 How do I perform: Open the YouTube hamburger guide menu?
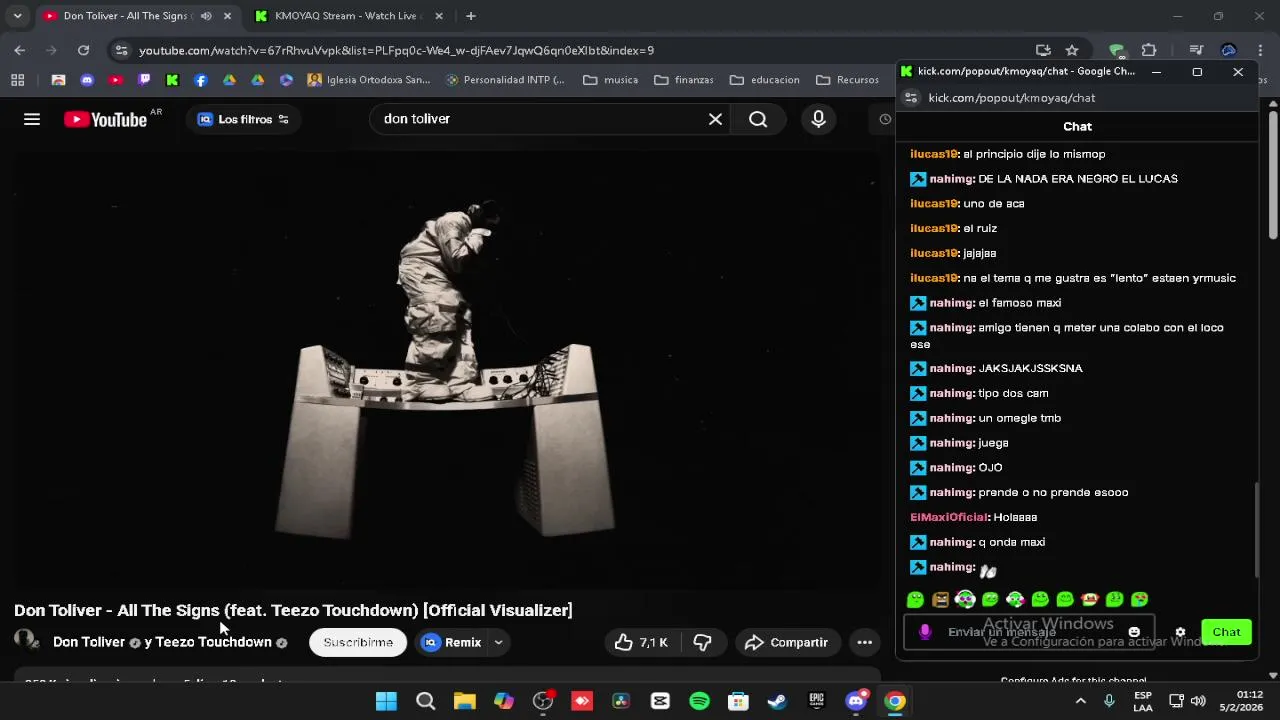(x=32, y=119)
